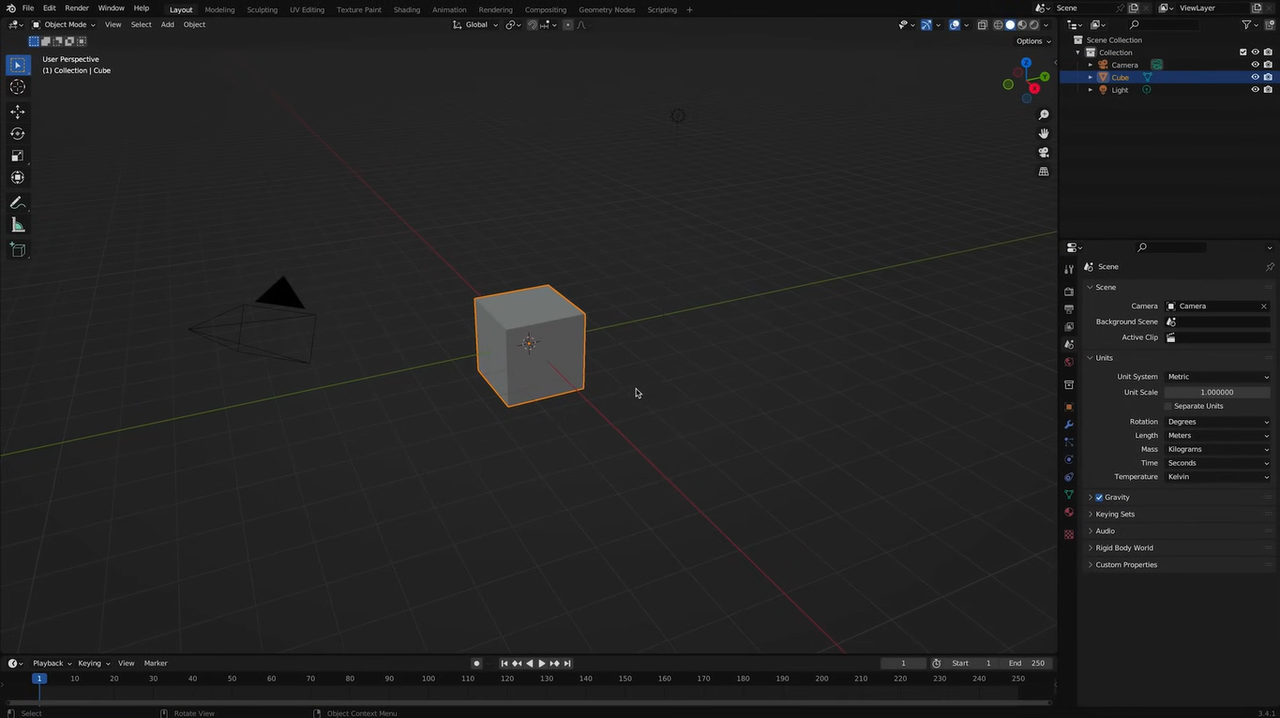Edit the Unit Scale value field

(1216, 391)
